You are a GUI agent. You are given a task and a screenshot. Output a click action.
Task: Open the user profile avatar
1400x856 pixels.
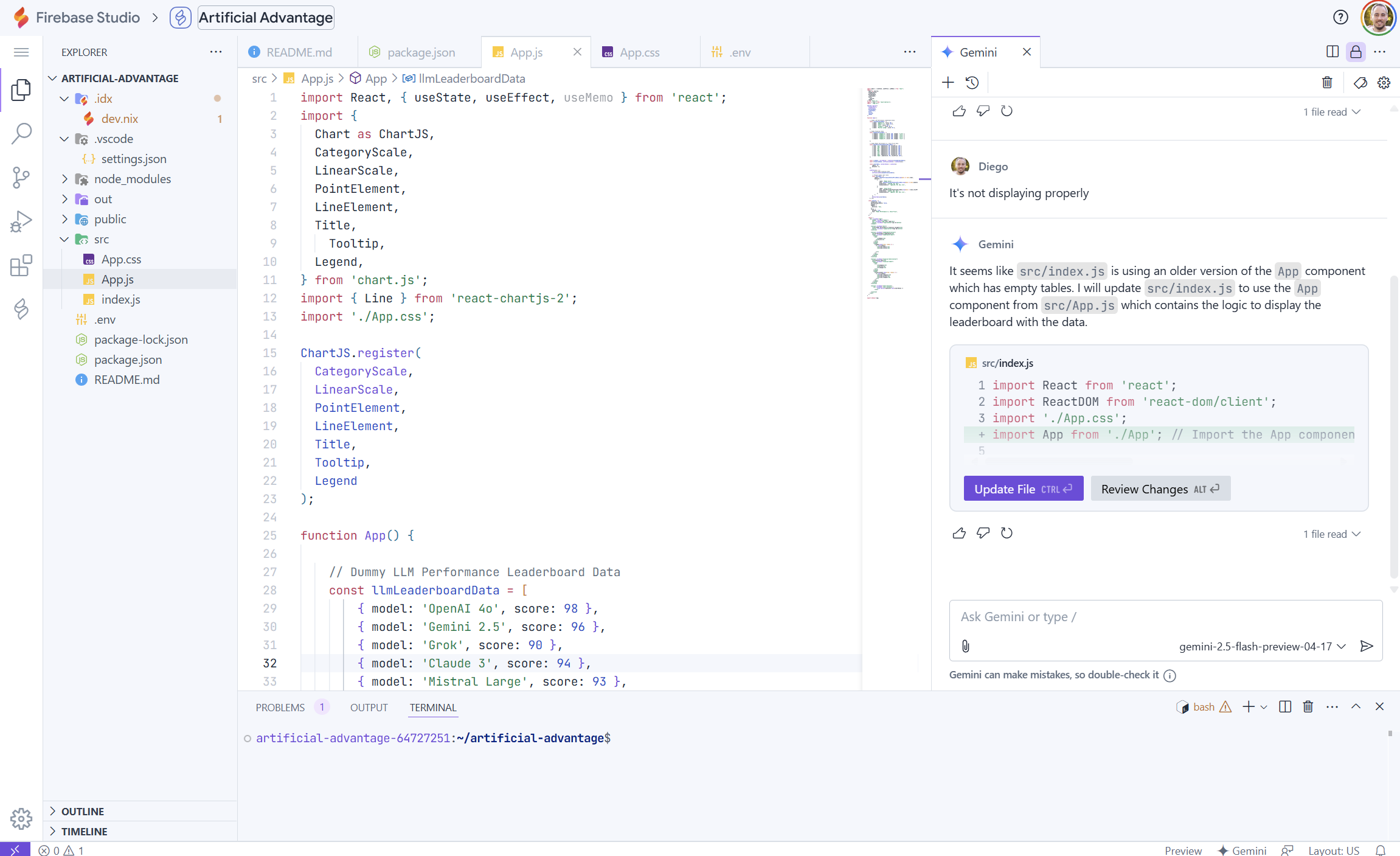1378,18
